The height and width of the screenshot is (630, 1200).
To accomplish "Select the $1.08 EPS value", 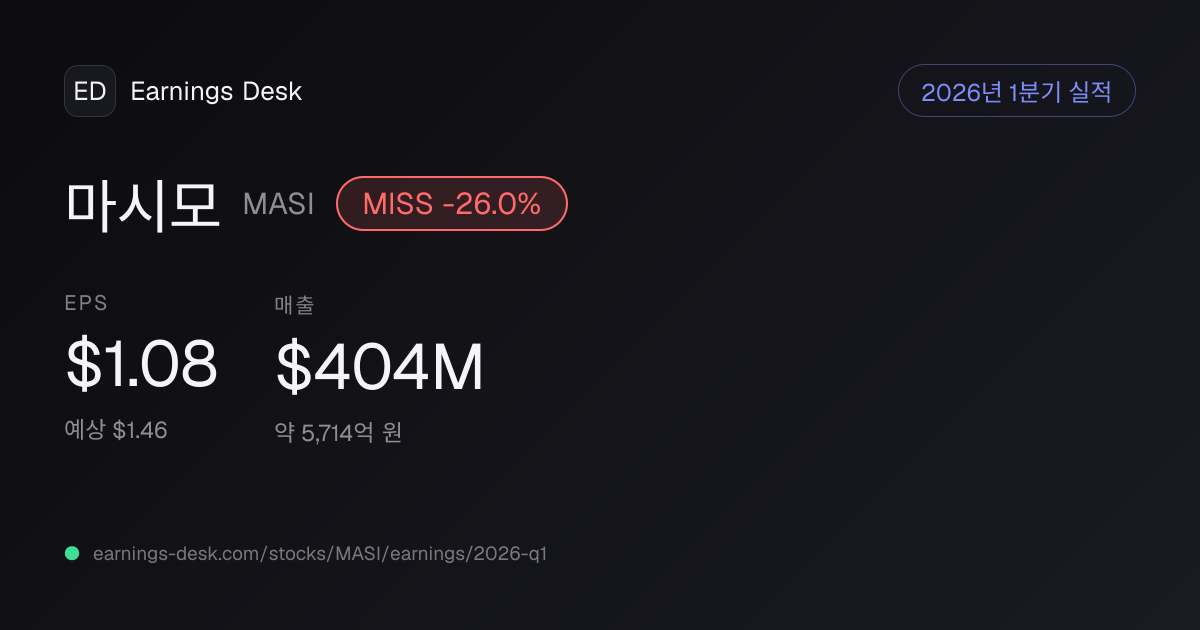I will click(141, 365).
